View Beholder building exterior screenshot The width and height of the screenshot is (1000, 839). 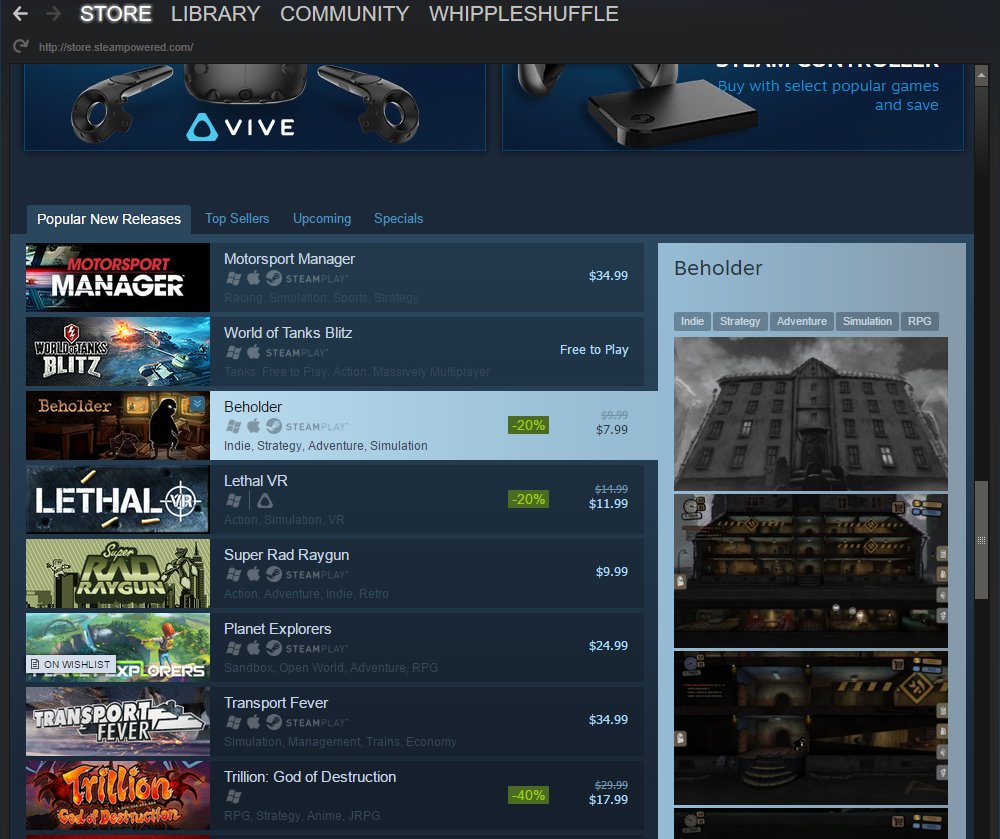[x=811, y=414]
